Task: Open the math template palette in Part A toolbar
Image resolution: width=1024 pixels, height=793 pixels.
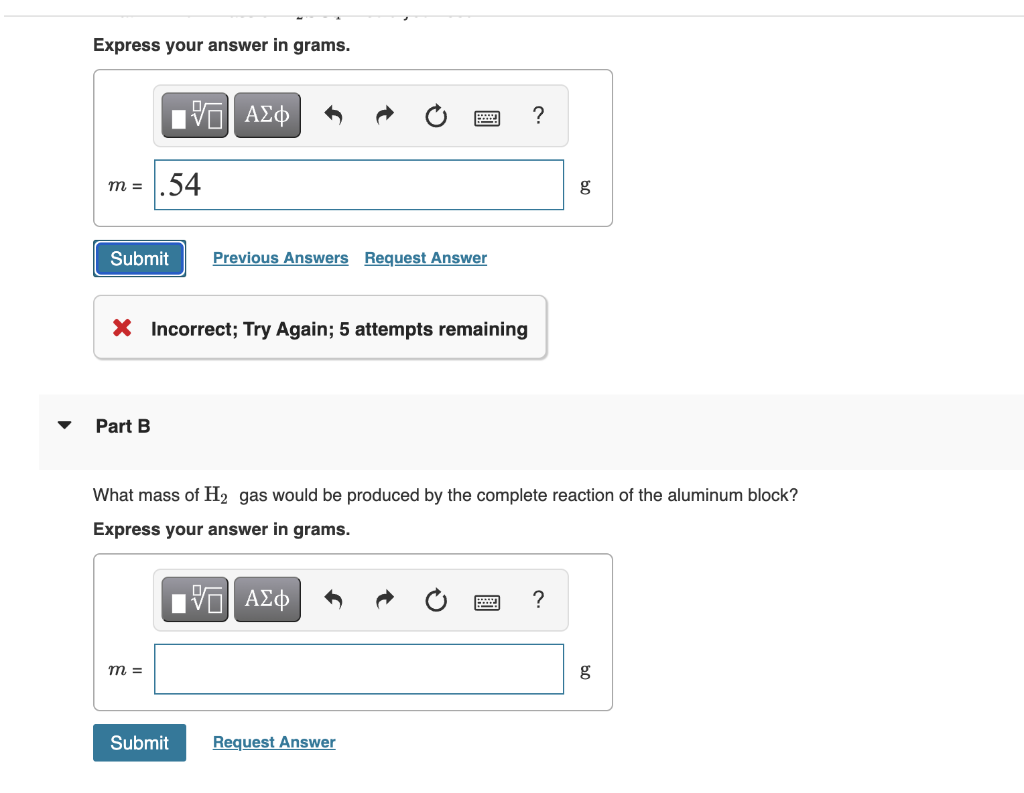Action: (x=193, y=114)
